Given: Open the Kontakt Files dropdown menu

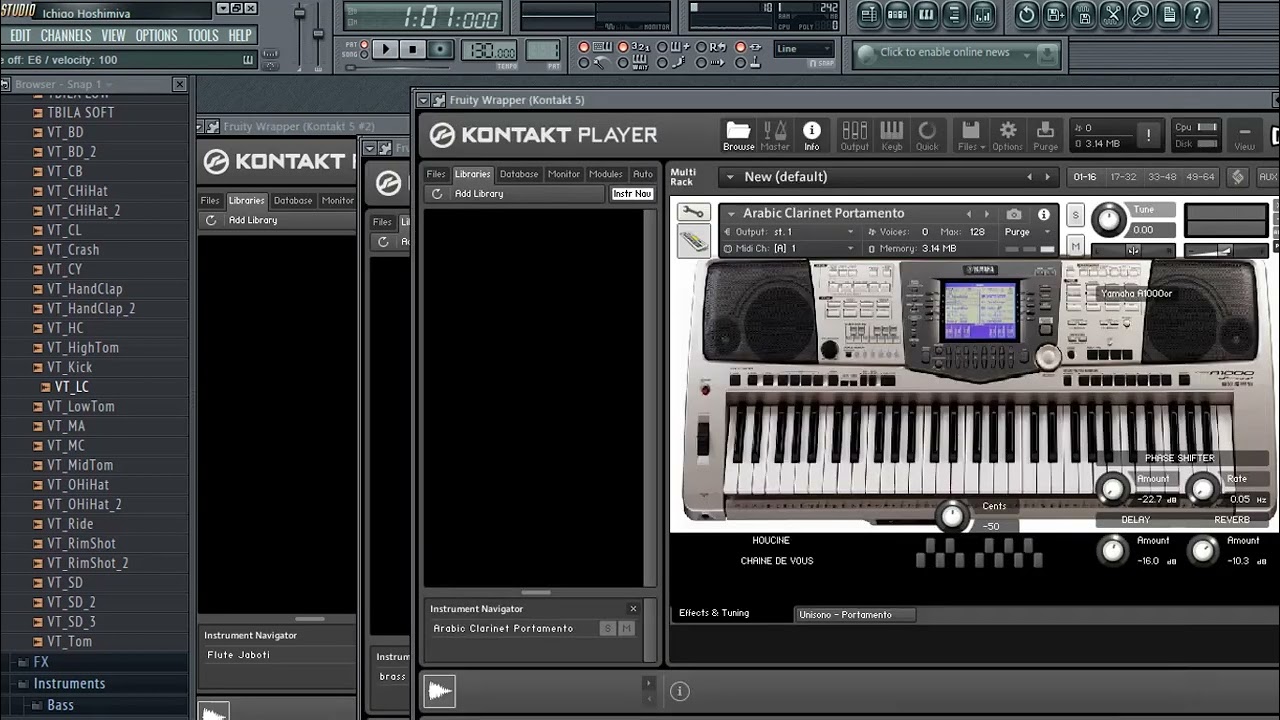Looking at the screenshot, I should coord(970,135).
